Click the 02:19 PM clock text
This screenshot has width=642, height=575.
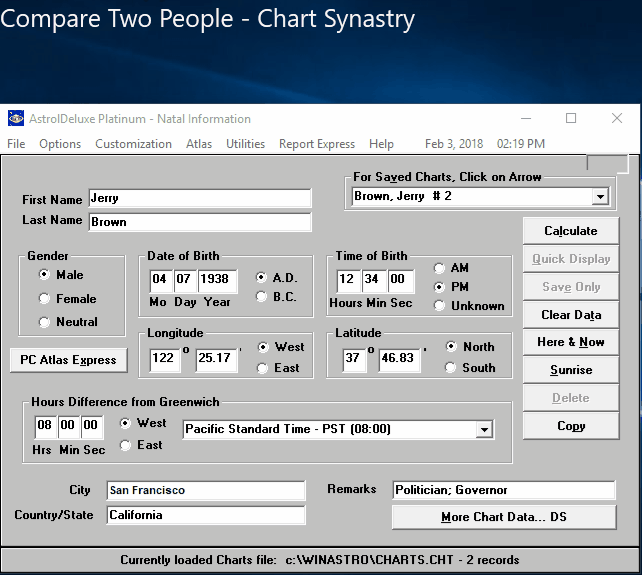pos(520,144)
